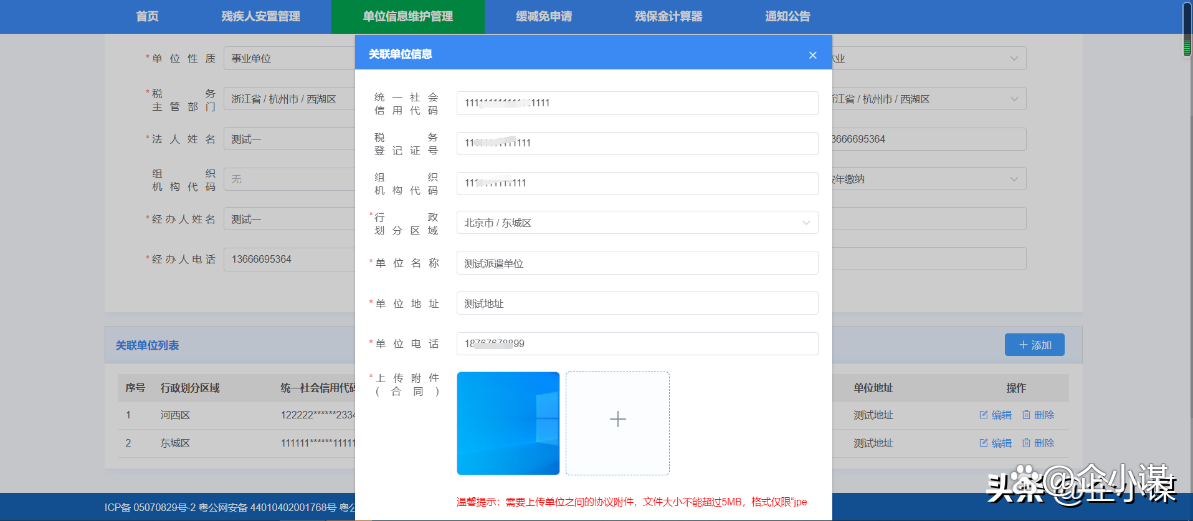
Task: Expand the 行政划分区域 dropdown in dialog
Action: tap(637, 223)
